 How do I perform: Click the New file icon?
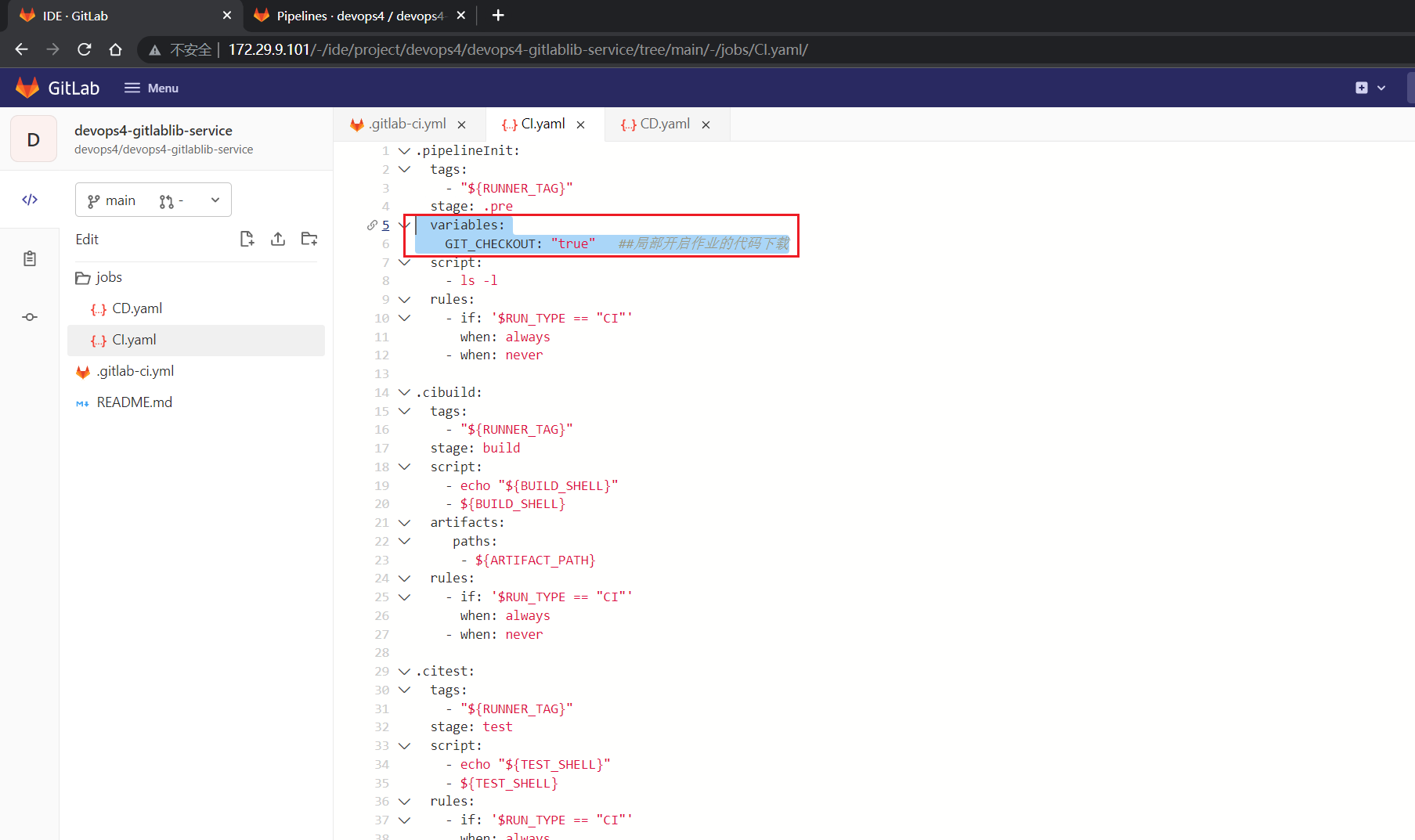click(247, 239)
